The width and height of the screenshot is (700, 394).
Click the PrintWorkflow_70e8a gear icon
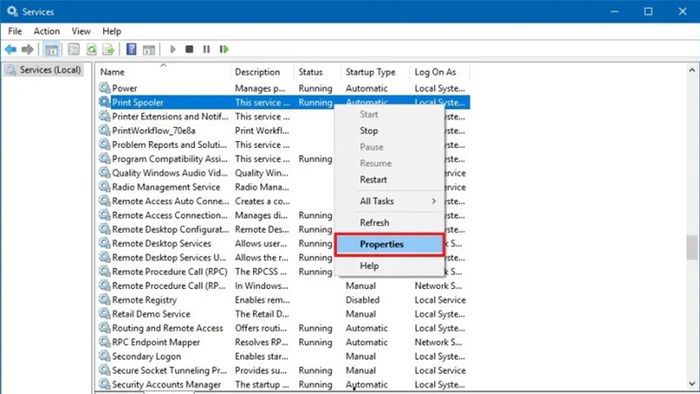pyautogui.click(x=104, y=130)
